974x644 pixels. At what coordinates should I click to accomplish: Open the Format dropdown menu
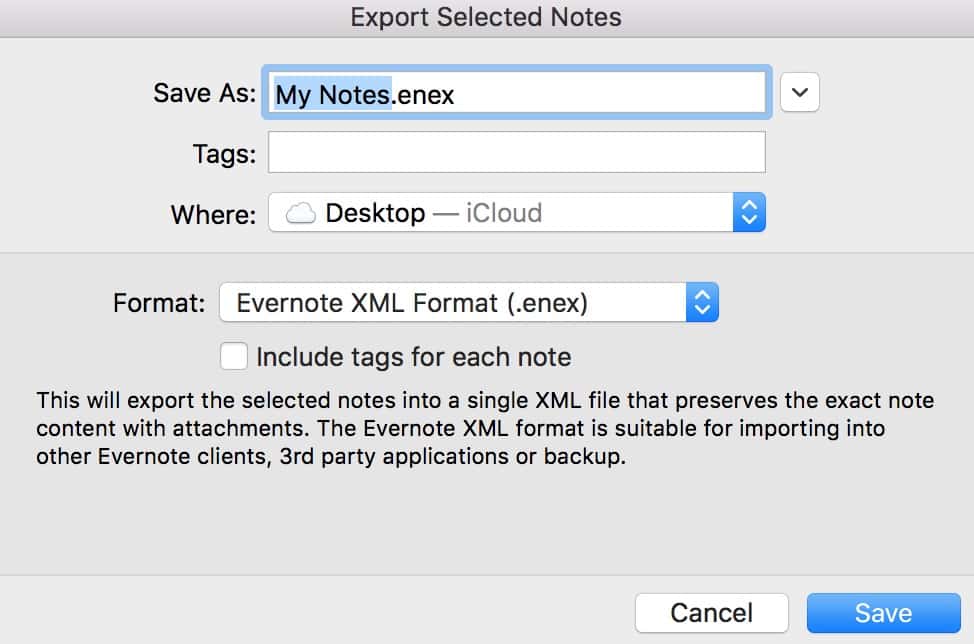click(x=469, y=302)
